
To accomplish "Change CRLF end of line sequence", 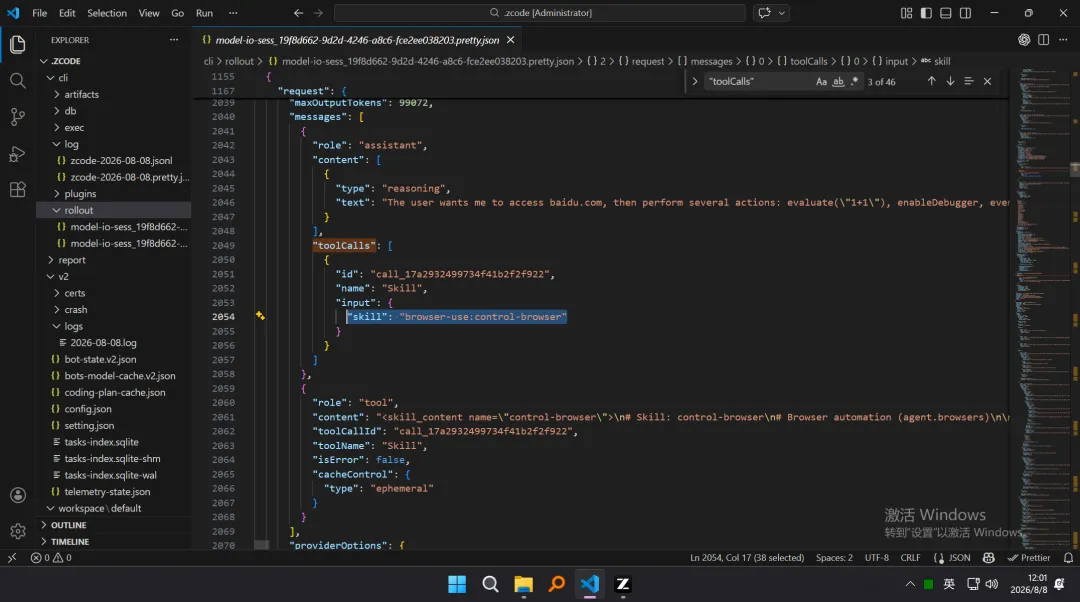I will click(x=910, y=558).
